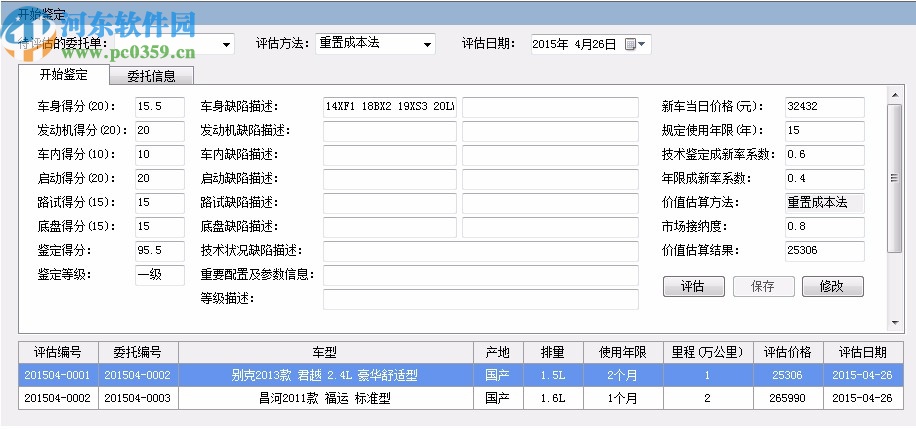Viewport: 916px width, 429px height.
Task: Click the 别克2013款 君越 2.4L 豪华舒适型 cell
Action: tap(325, 375)
